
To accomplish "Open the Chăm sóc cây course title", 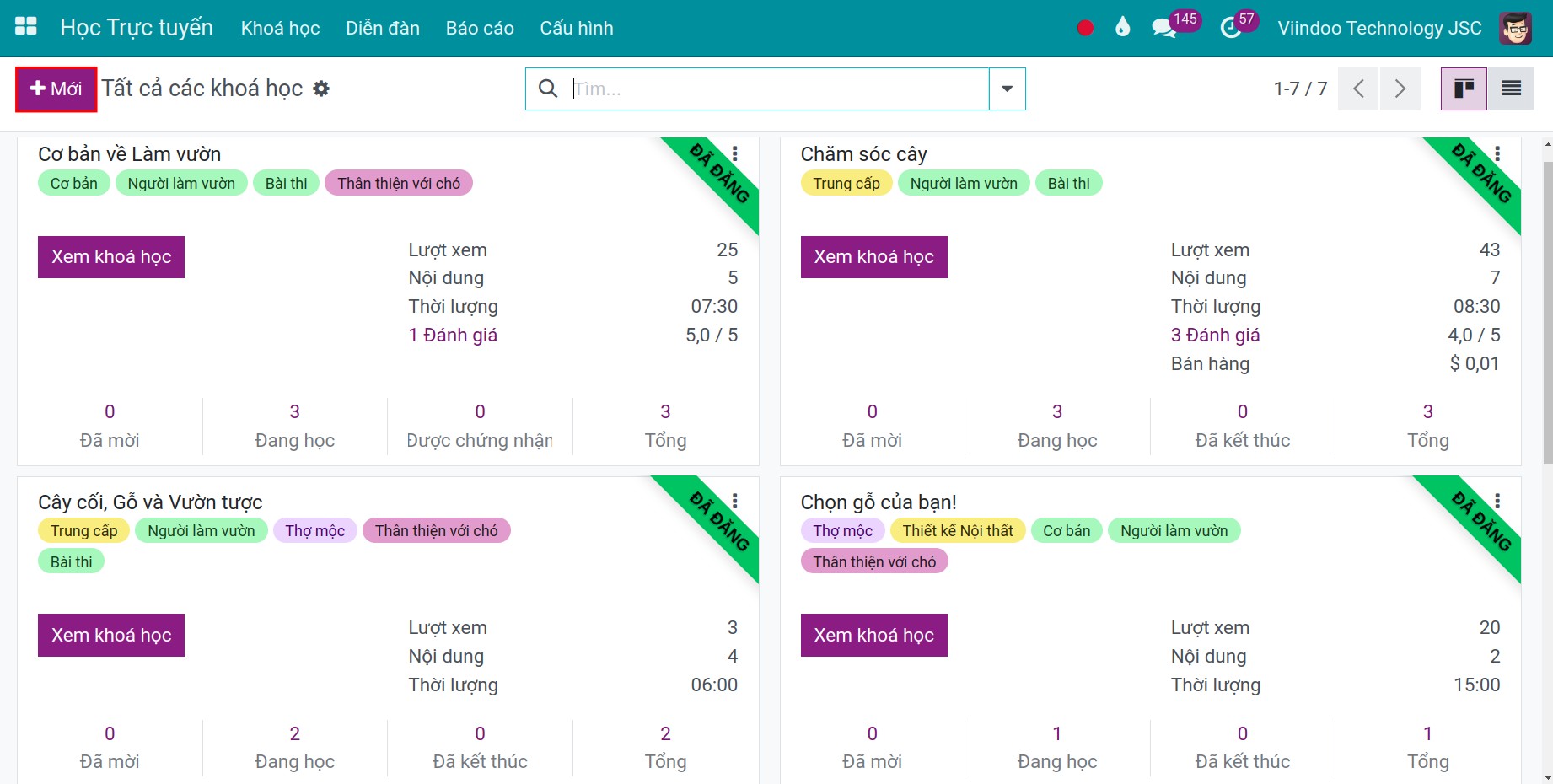I will tap(863, 154).
